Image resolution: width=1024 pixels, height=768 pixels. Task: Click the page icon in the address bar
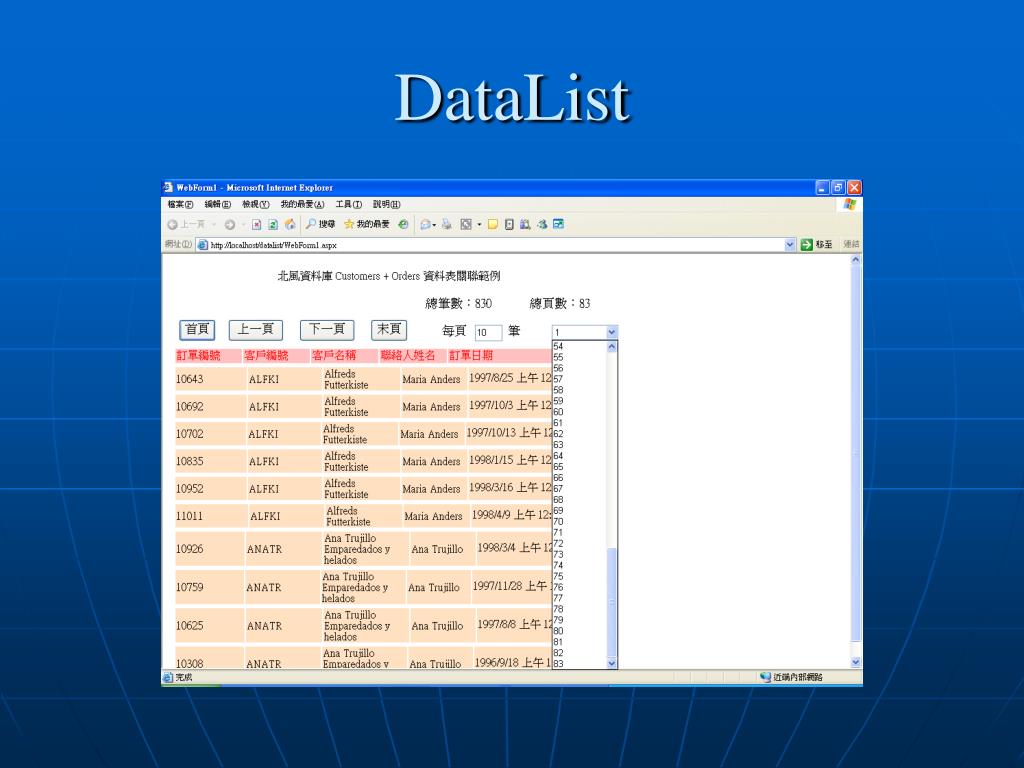point(202,245)
